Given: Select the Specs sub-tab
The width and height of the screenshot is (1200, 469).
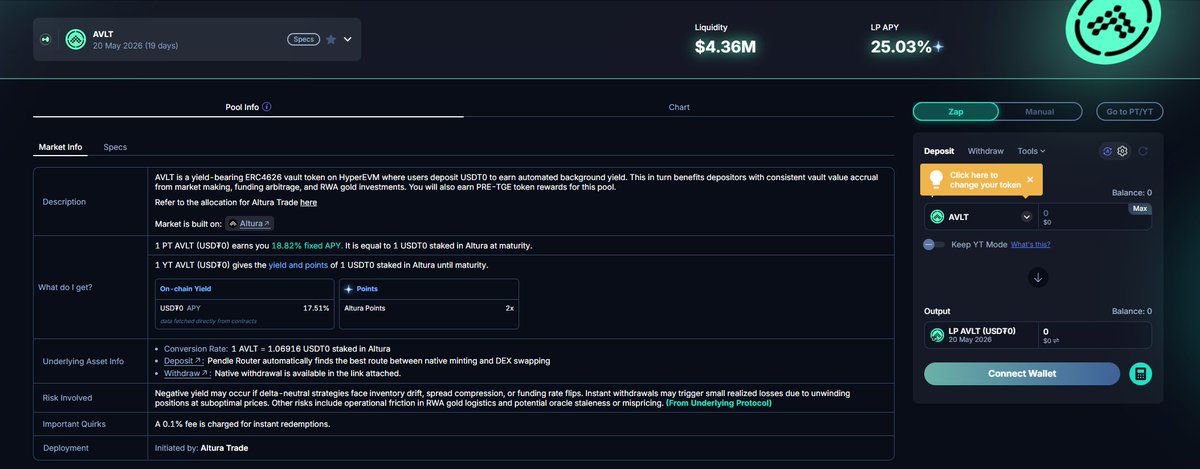Looking at the screenshot, I should coord(115,147).
